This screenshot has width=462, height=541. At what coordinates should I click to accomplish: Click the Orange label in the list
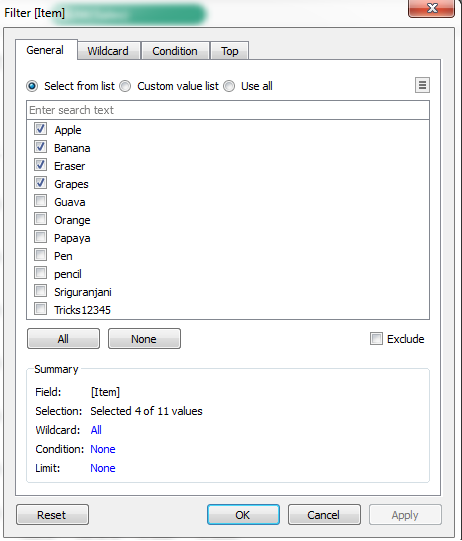click(72, 220)
